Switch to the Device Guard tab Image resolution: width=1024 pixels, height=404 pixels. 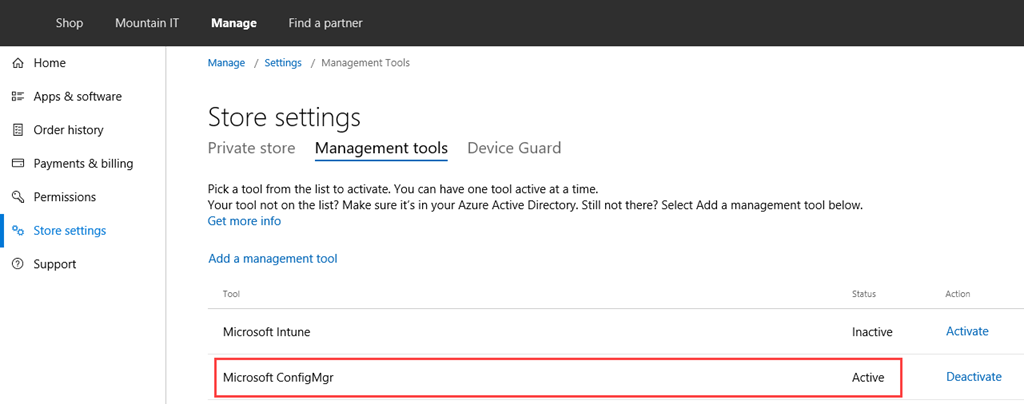click(514, 148)
